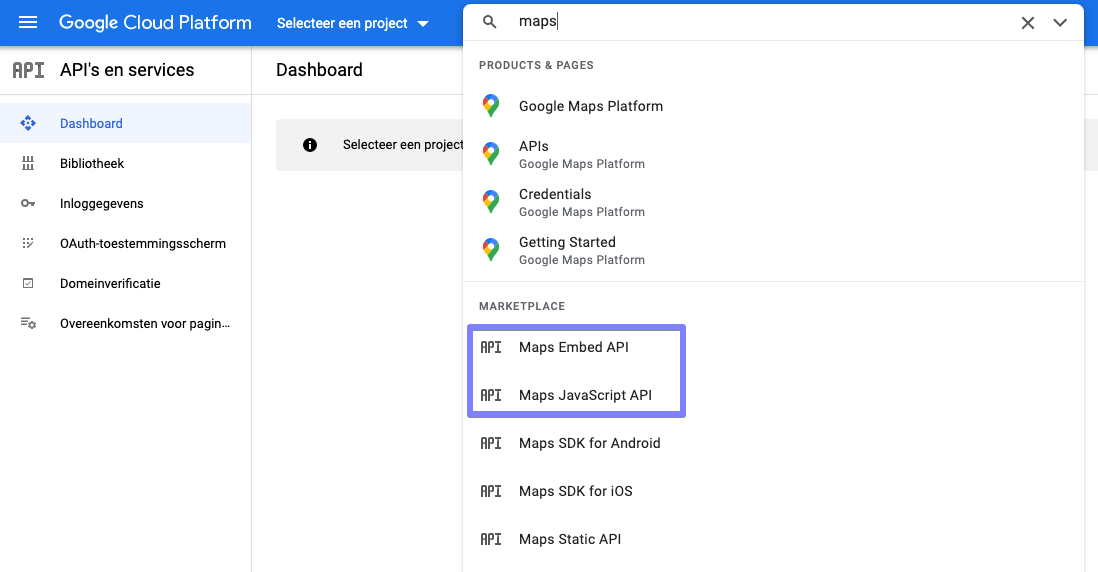Expand the Selecteer een project dropdown

click(x=353, y=23)
